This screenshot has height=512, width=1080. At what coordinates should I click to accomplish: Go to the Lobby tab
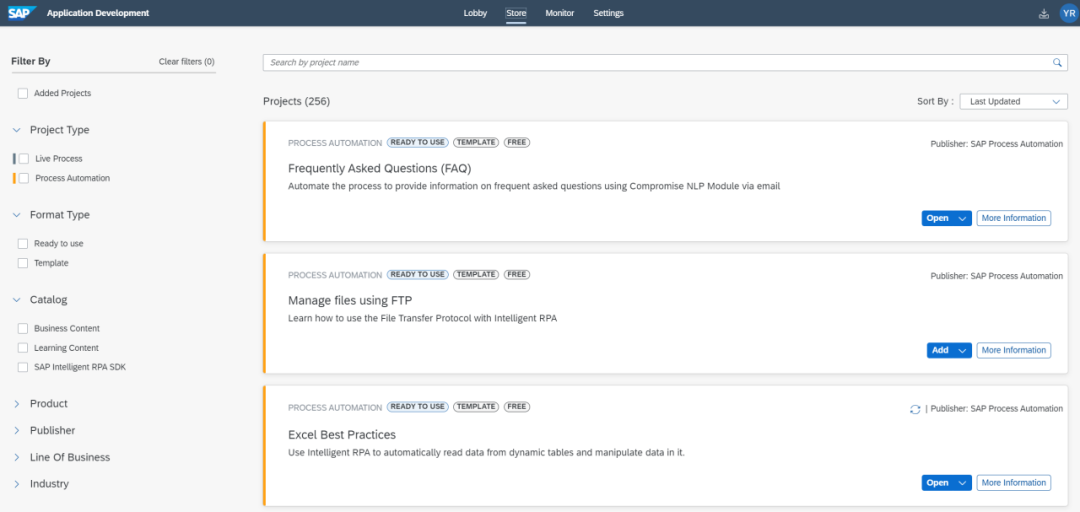(x=475, y=13)
